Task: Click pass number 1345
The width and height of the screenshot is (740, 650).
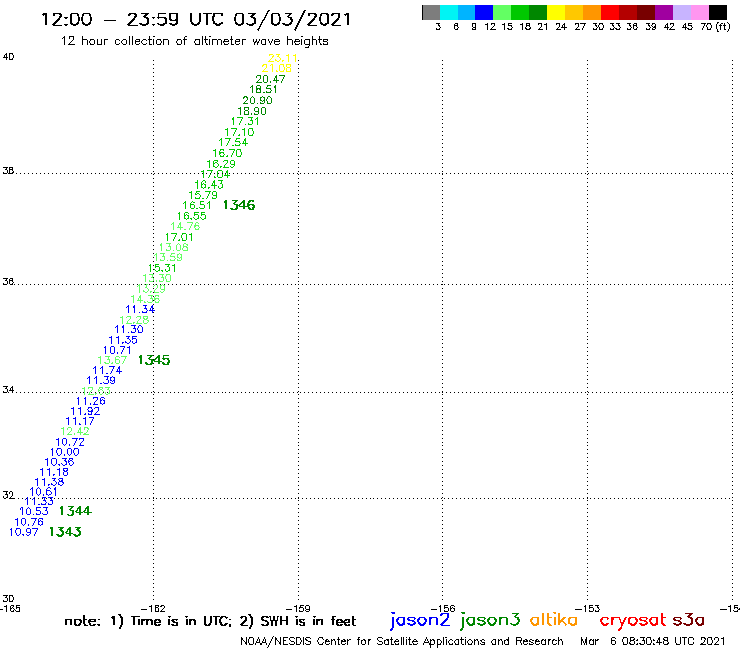Action: point(154,360)
